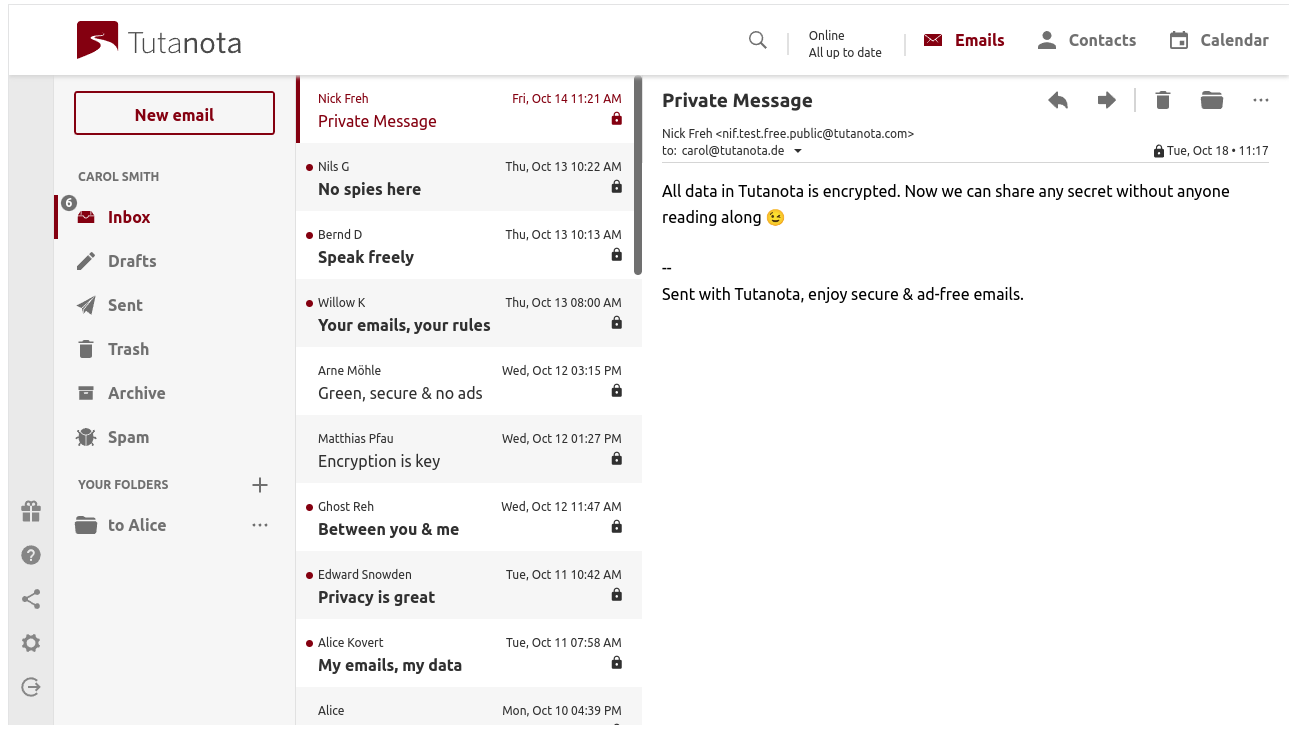Click the lock icon on 'Encryption is key'
This screenshot has width=1297, height=730.
(x=616, y=459)
